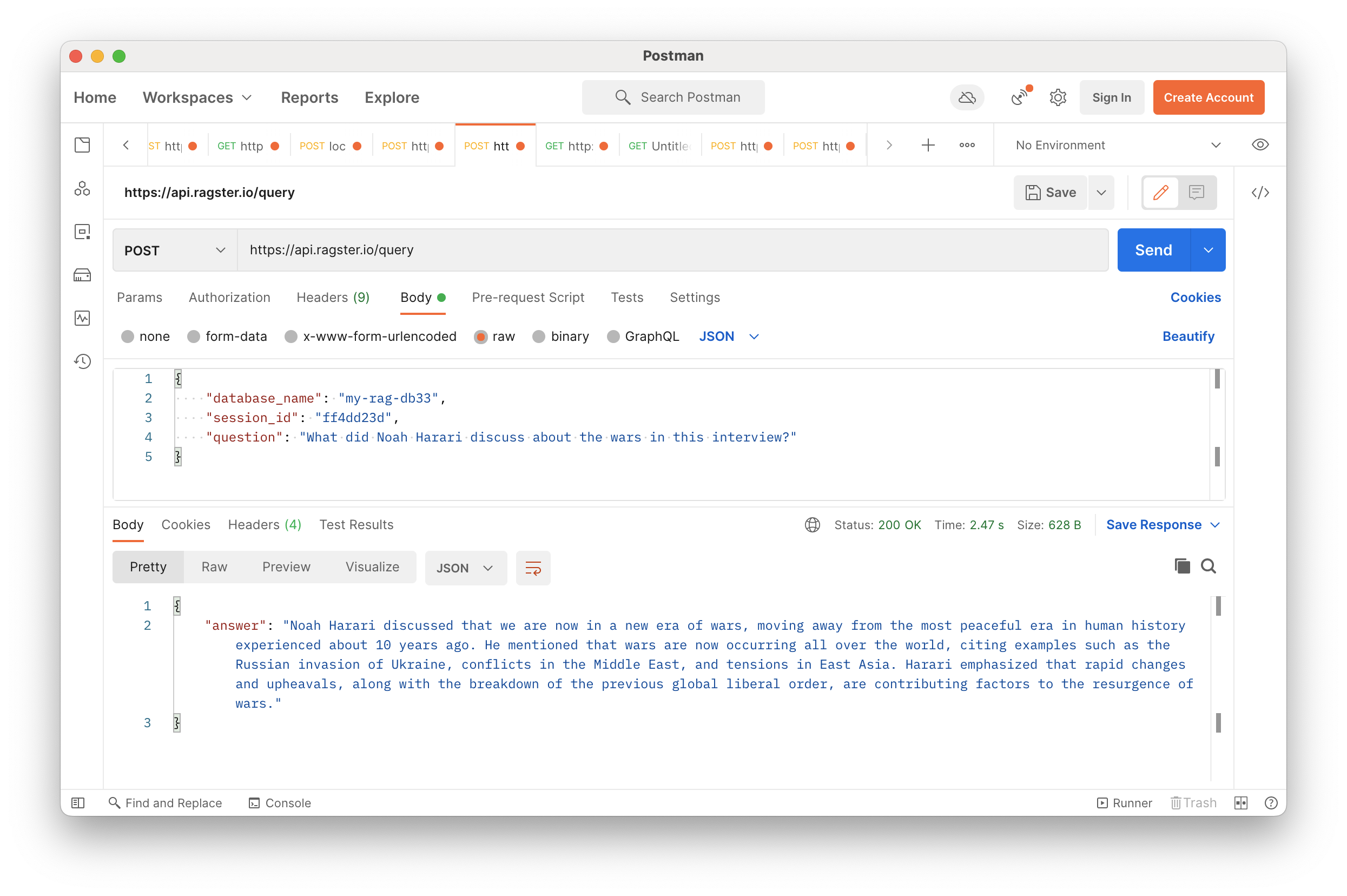Open the capture requests satellite icon

(x=1020, y=97)
